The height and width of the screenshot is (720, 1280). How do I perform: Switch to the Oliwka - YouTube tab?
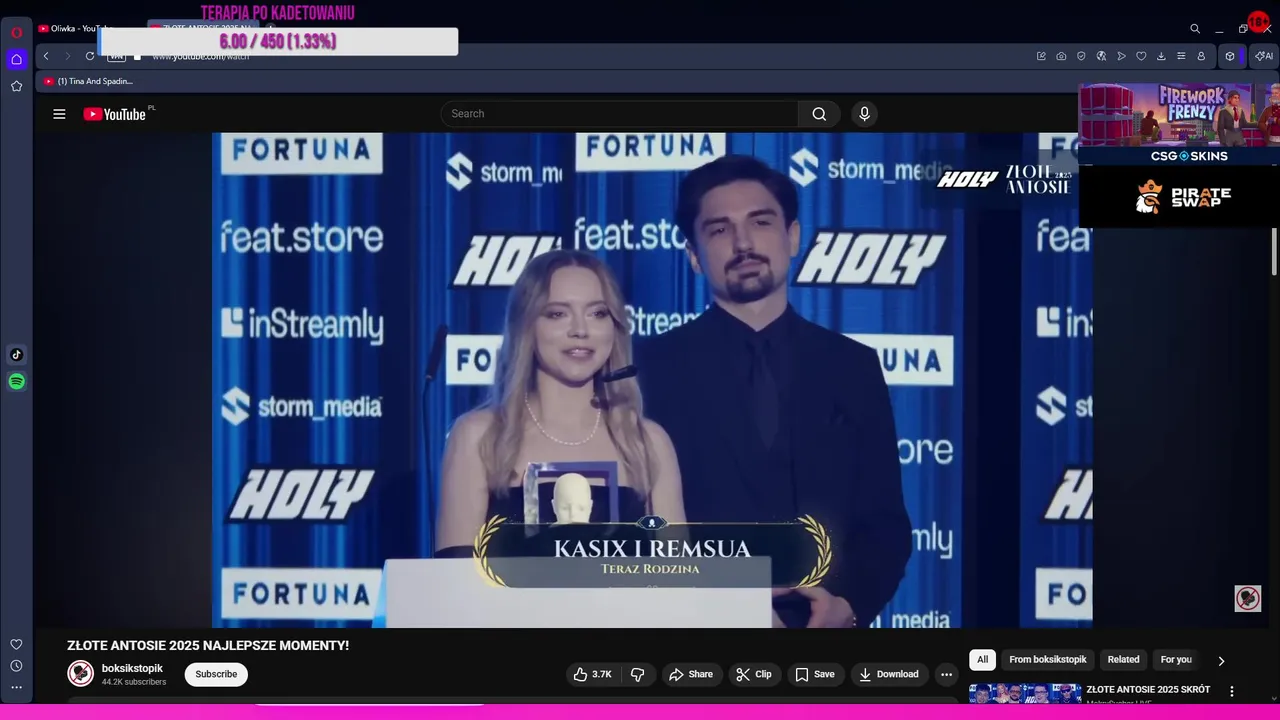point(80,29)
